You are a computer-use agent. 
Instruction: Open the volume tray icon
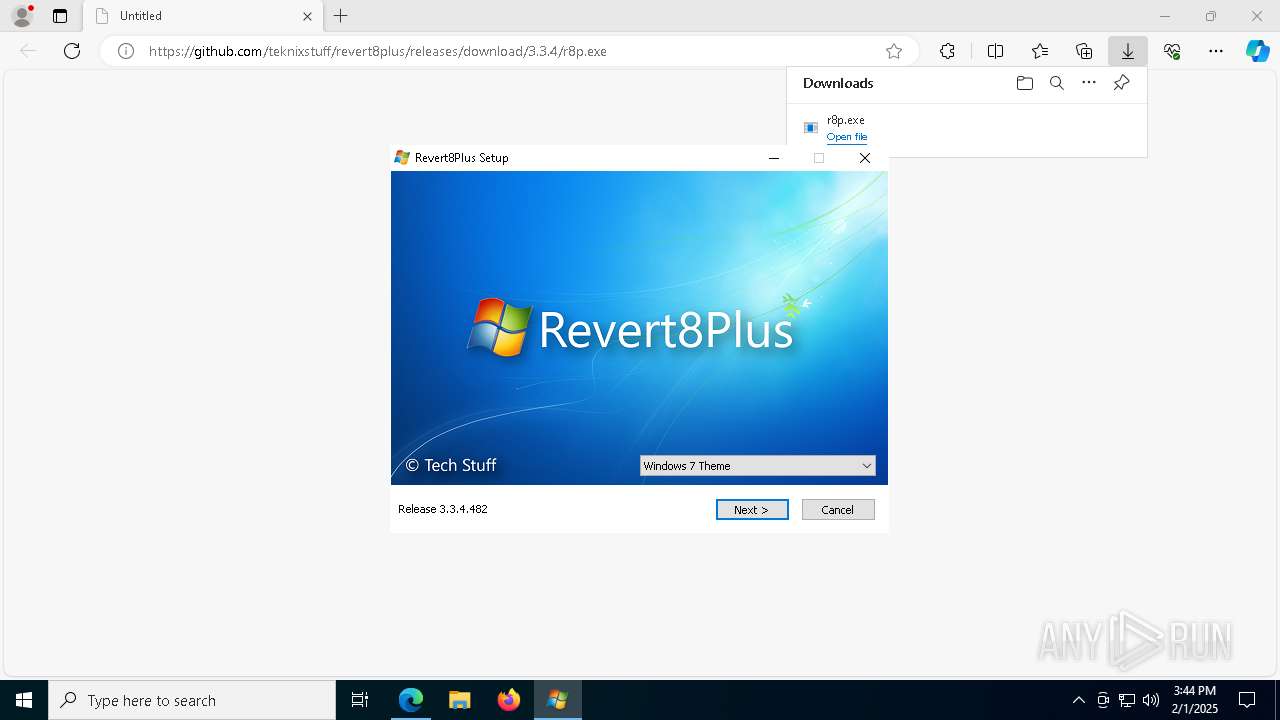click(1151, 700)
